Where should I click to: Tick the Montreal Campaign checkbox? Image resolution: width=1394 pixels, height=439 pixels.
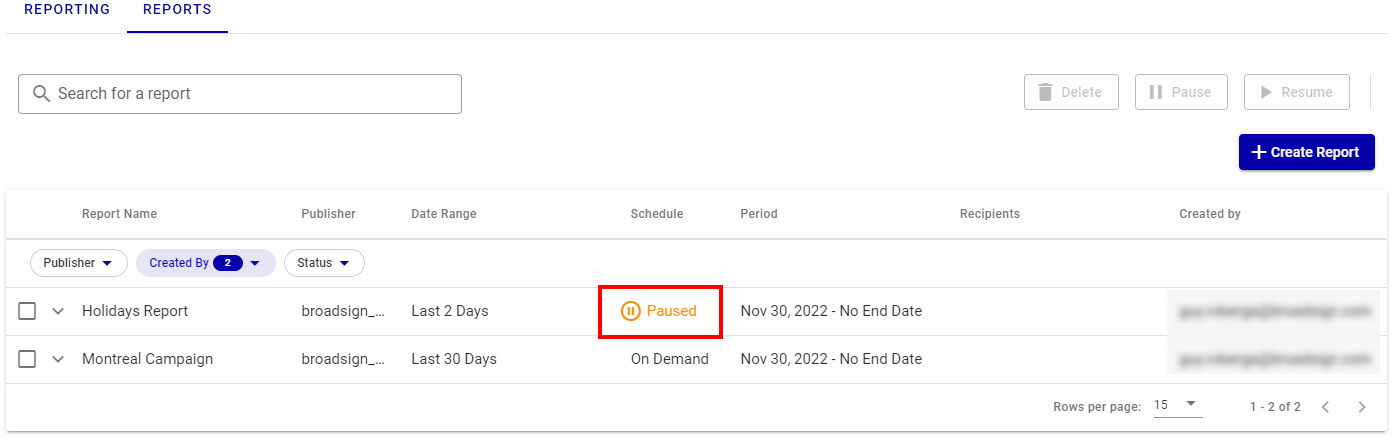click(x=27, y=359)
